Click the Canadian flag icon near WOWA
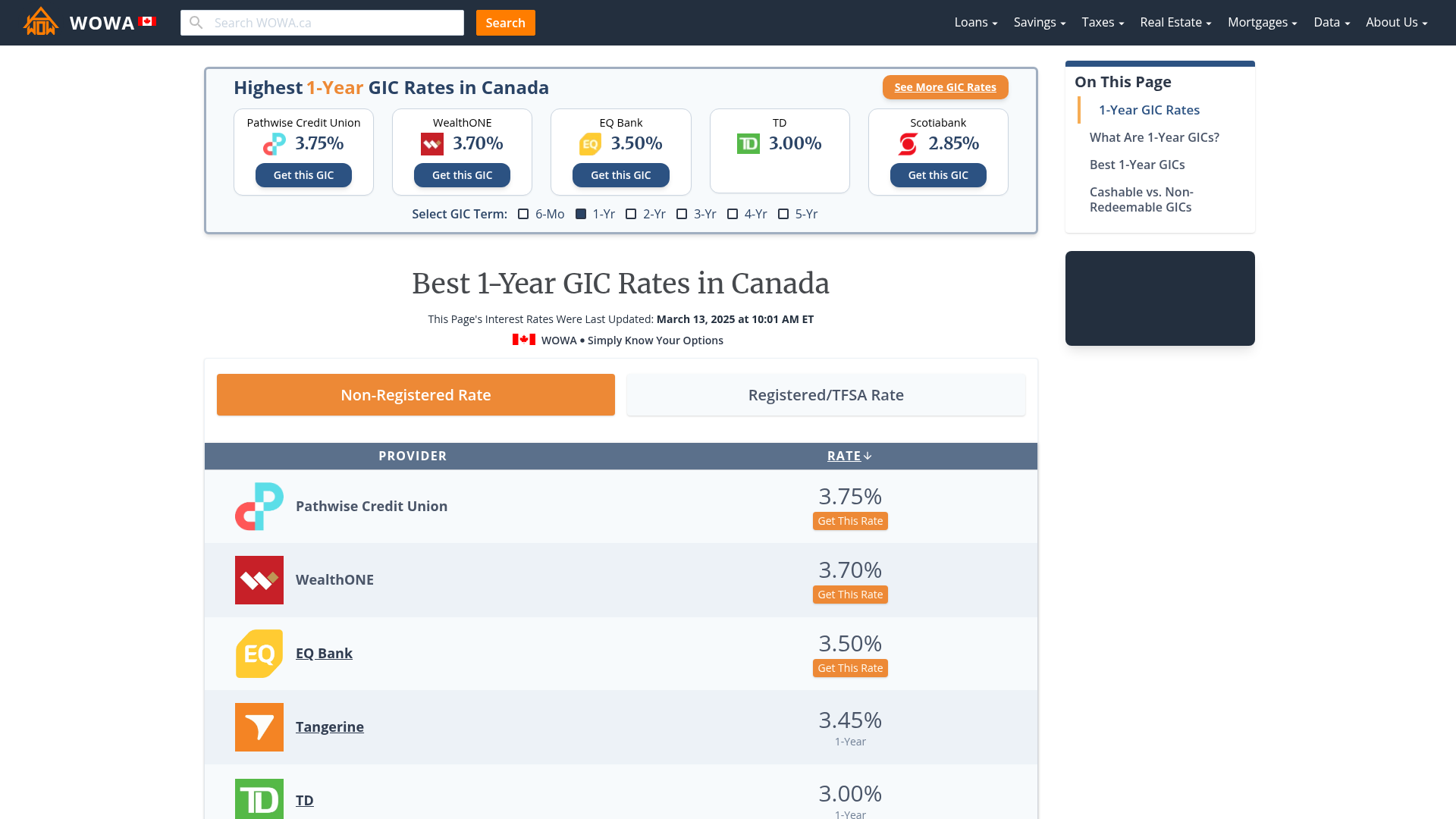The height and width of the screenshot is (819, 1456). pos(146,22)
